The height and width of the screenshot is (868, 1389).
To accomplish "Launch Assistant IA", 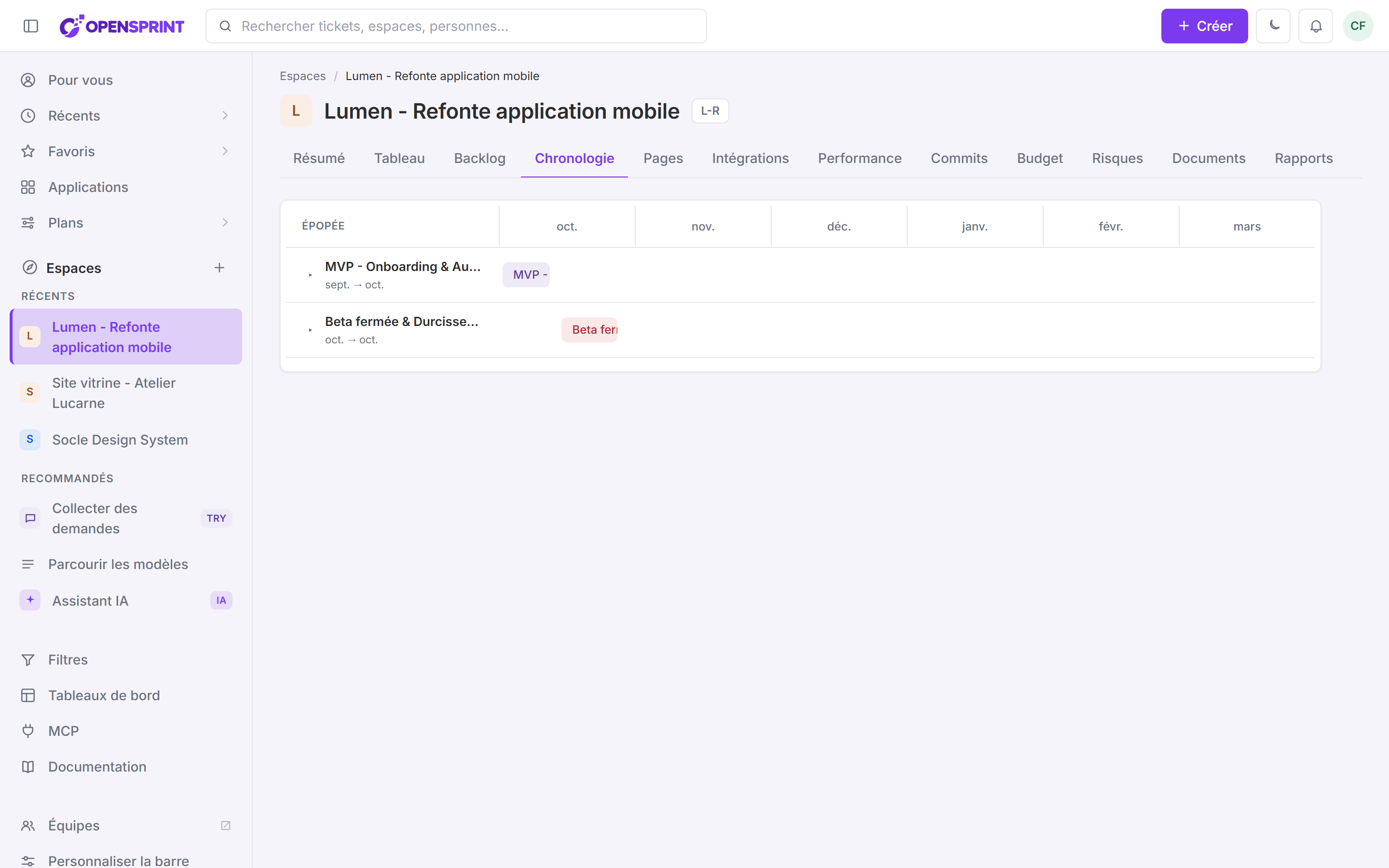I will click(x=126, y=600).
